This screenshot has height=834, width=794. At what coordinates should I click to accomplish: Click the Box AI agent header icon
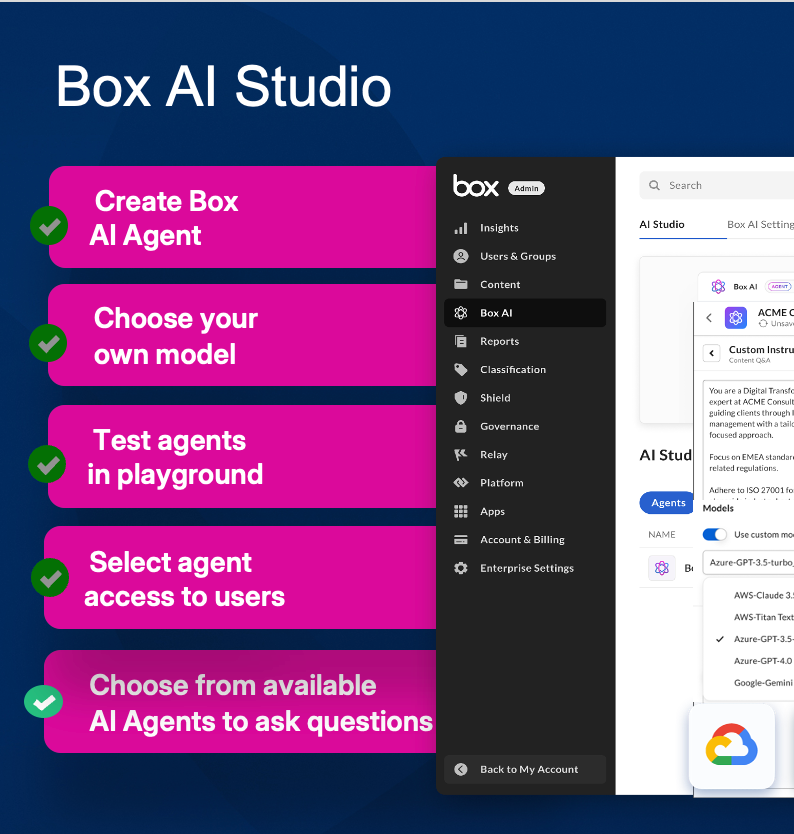click(718, 287)
